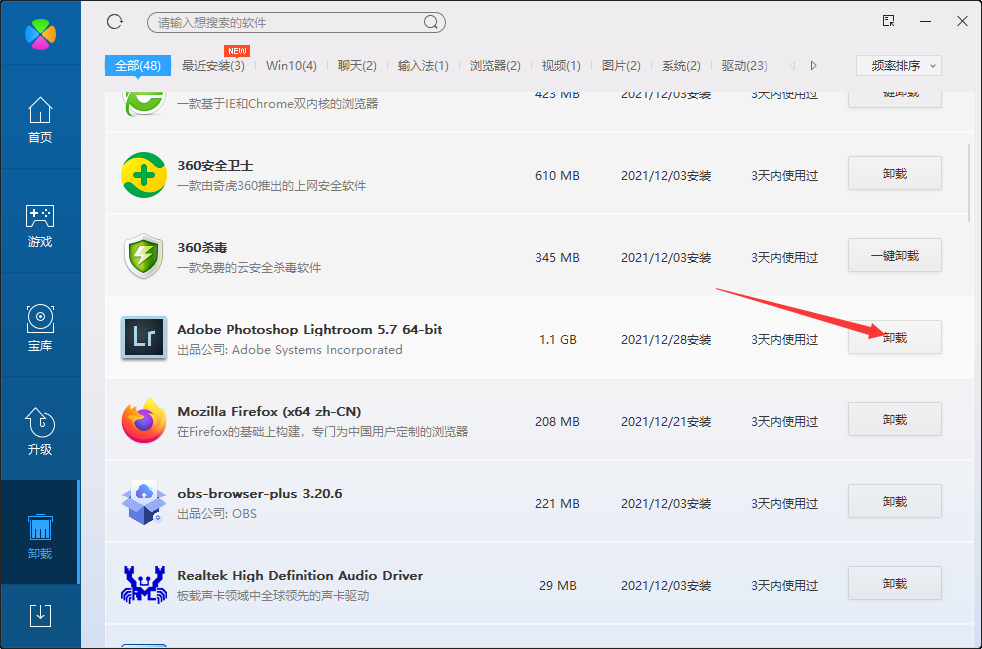Click 一键卸载 for 360杀毒
Viewport: 982px width, 649px height.
[x=895, y=255]
